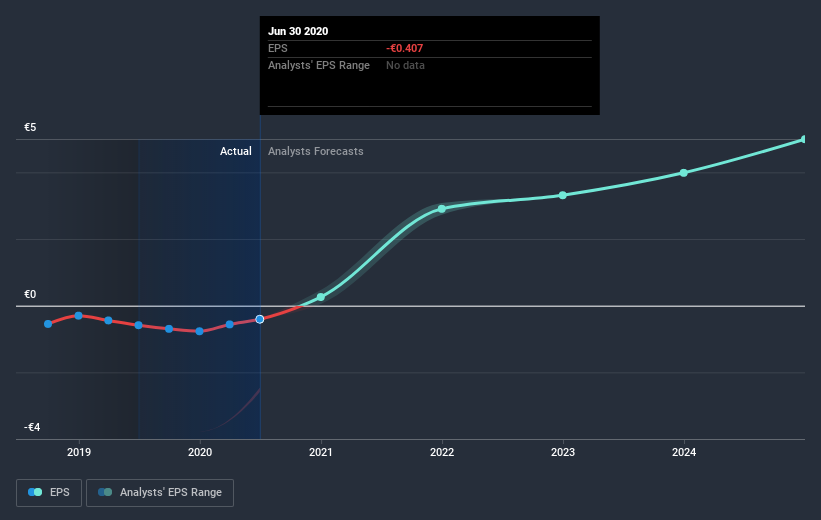
Task: Select the 2023 forecast data point
Action: click(x=563, y=195)
